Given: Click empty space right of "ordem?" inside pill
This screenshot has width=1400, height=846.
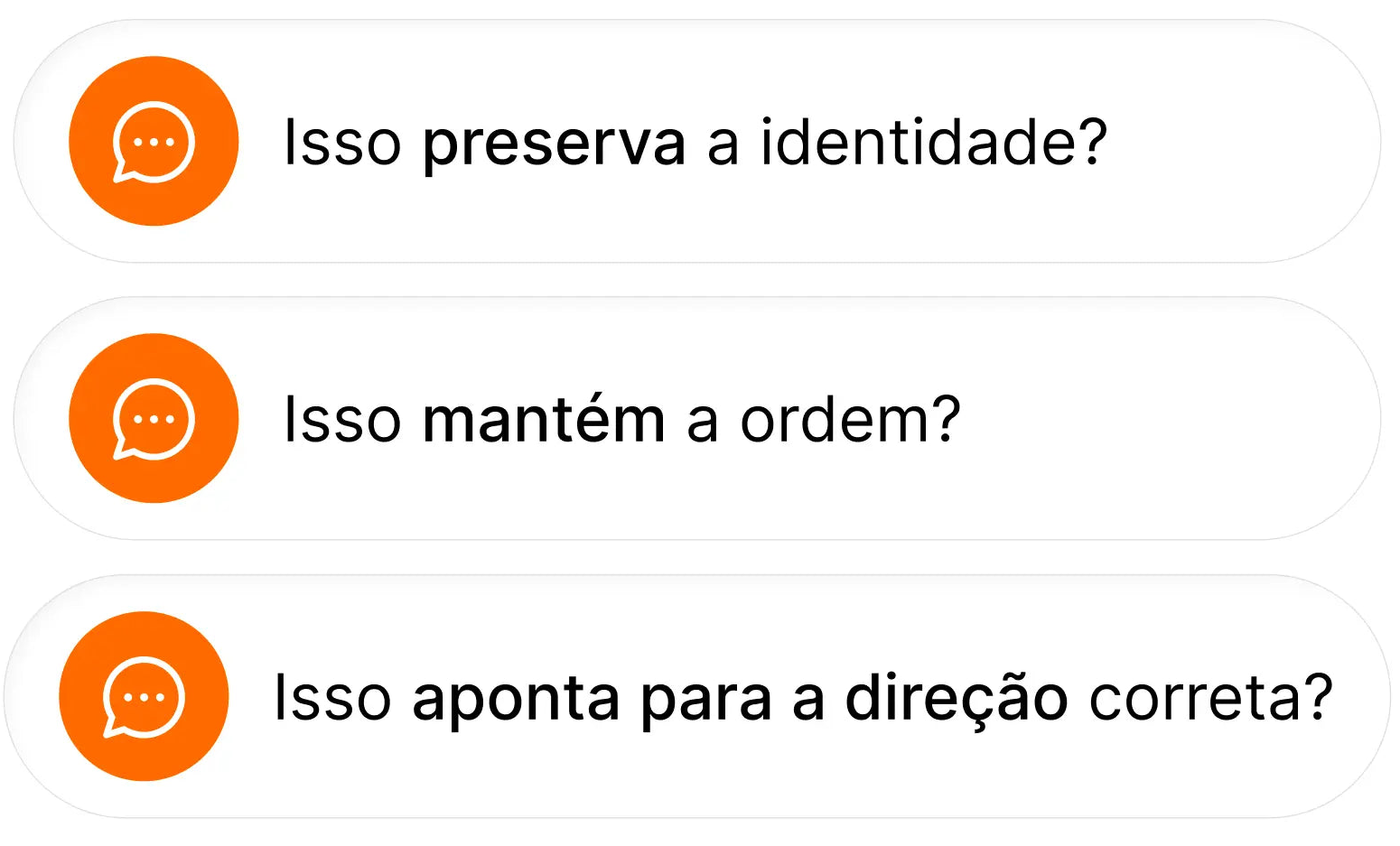Looking at the screenshot, I should [x=1156, y=420].
